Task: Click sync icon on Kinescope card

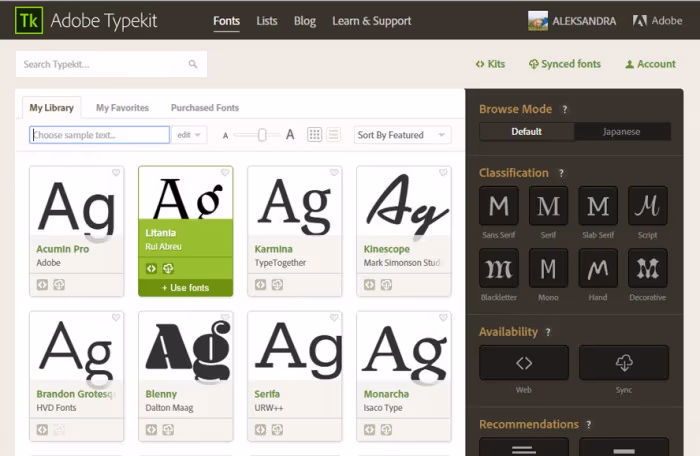Action: (386, 284)
